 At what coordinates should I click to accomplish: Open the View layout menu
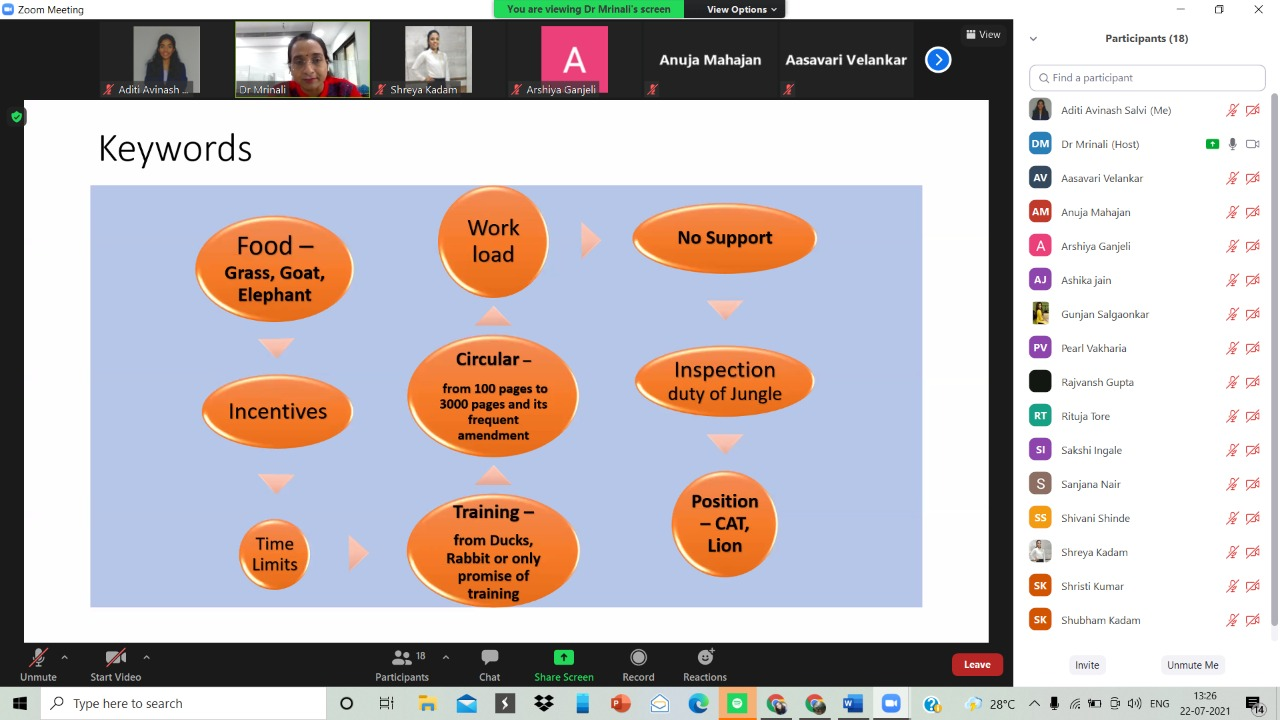click(982, 34)
